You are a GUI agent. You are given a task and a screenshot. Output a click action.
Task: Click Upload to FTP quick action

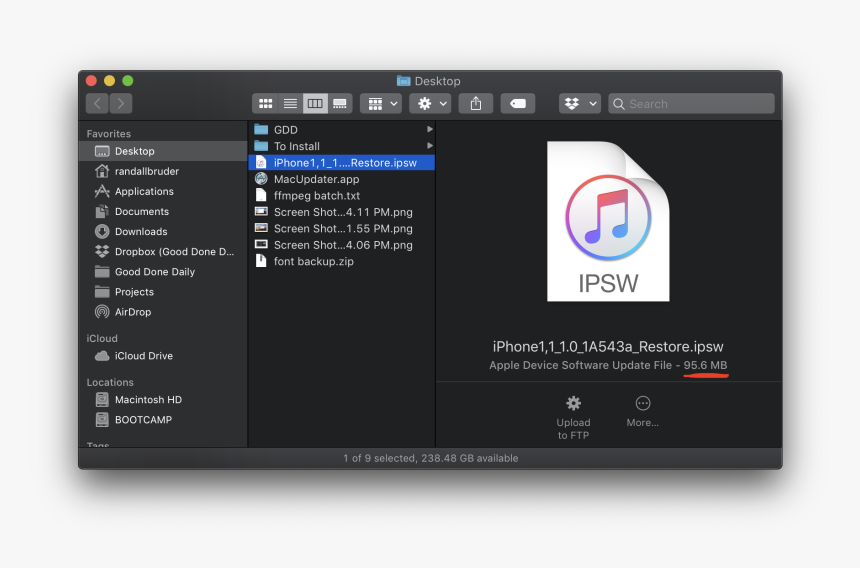click(573, 418)
